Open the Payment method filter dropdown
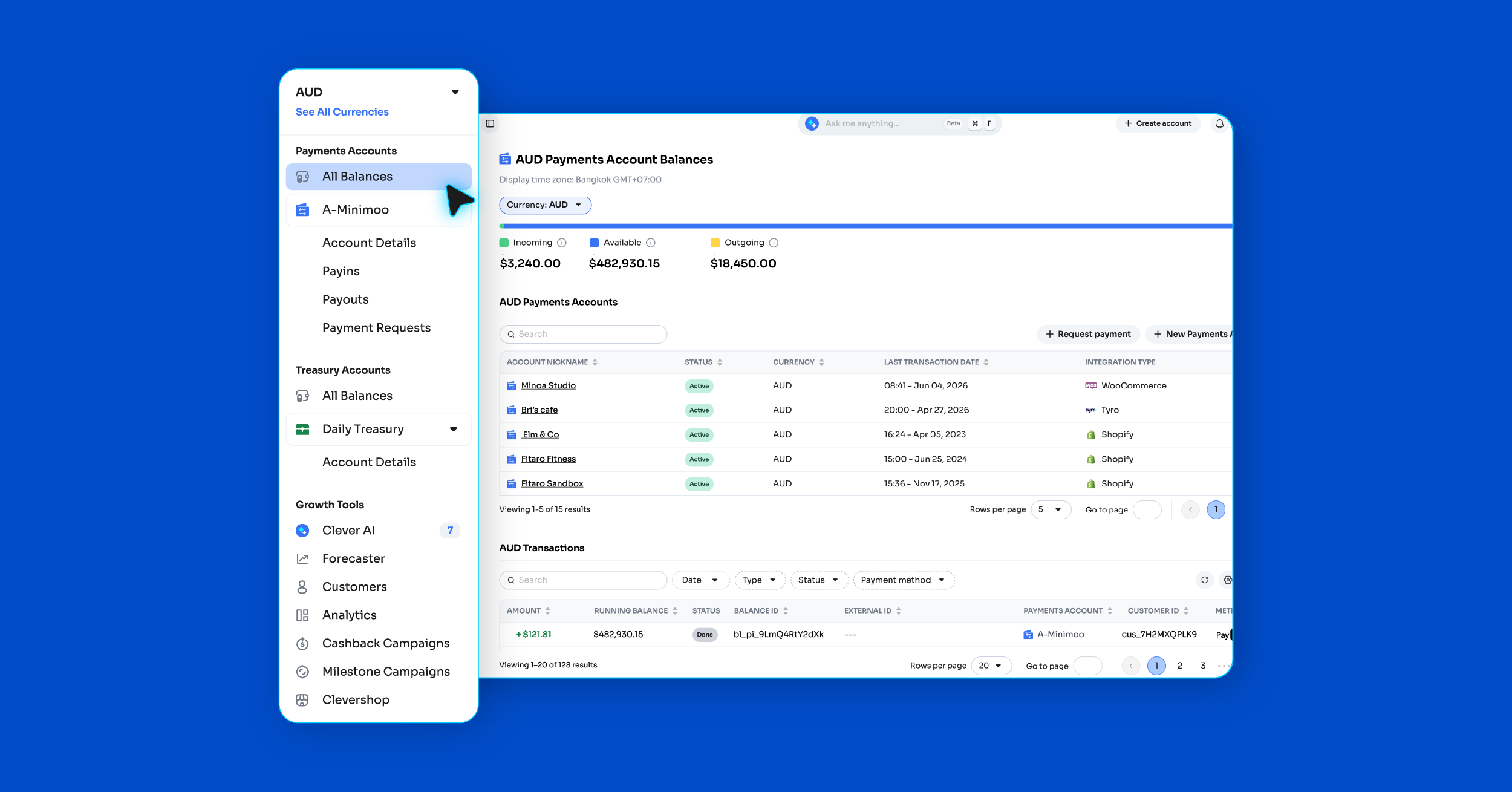The height and width of the screenshot is (792, 1512). pyautogui.click(x=904, y=580)
